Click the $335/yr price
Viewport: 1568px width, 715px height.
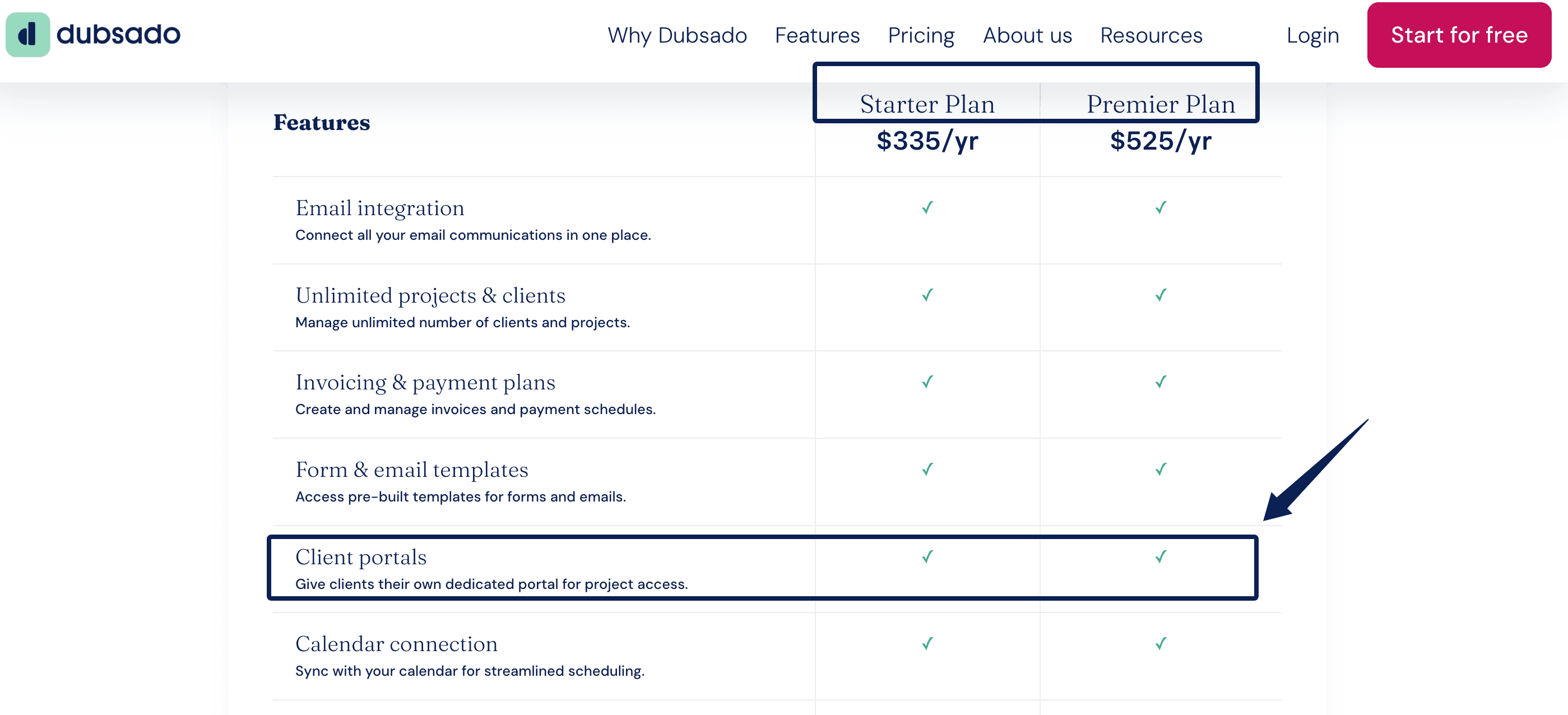click(x=927, y=141)
